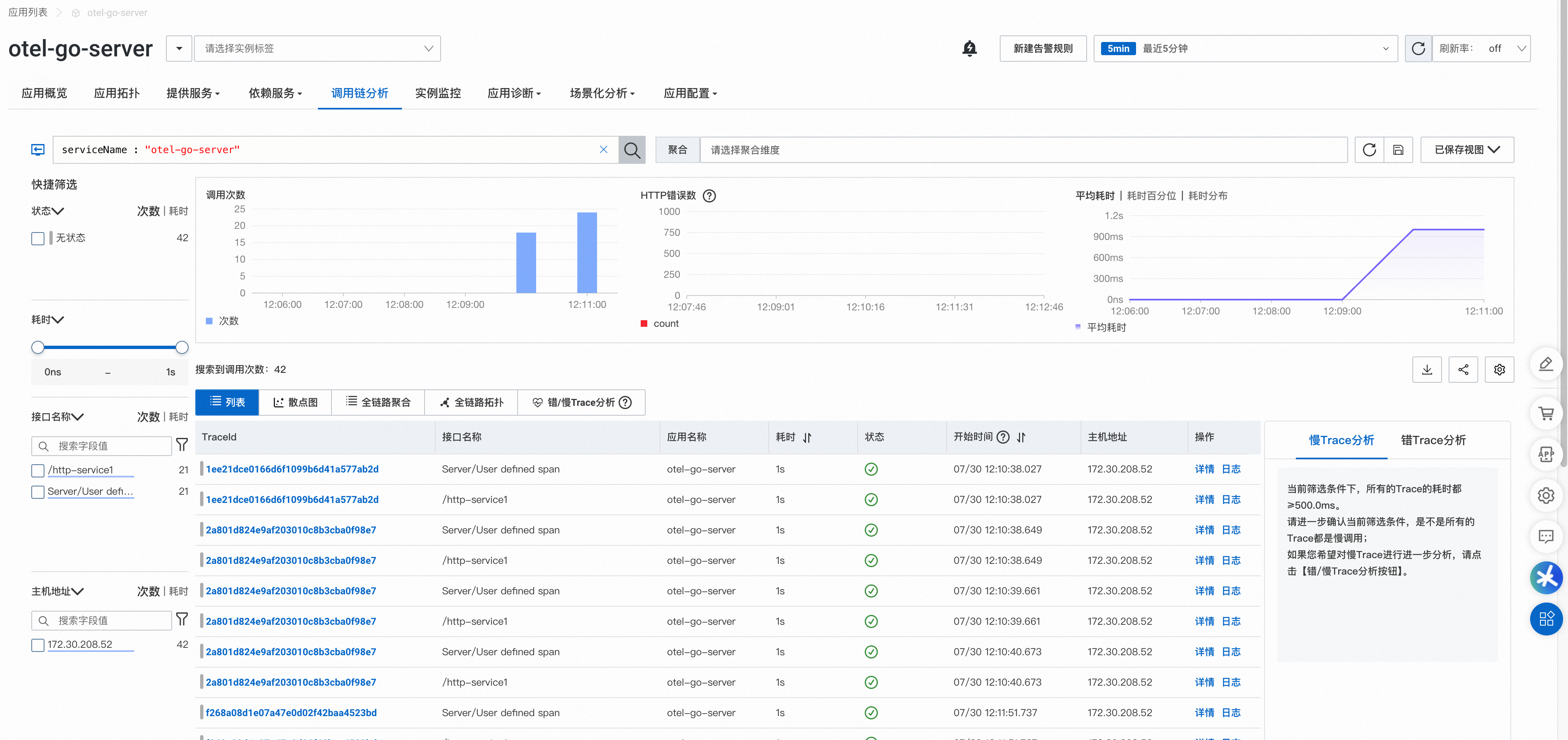Click the blue grid apps floating icon

click(x=1546, y=619)
